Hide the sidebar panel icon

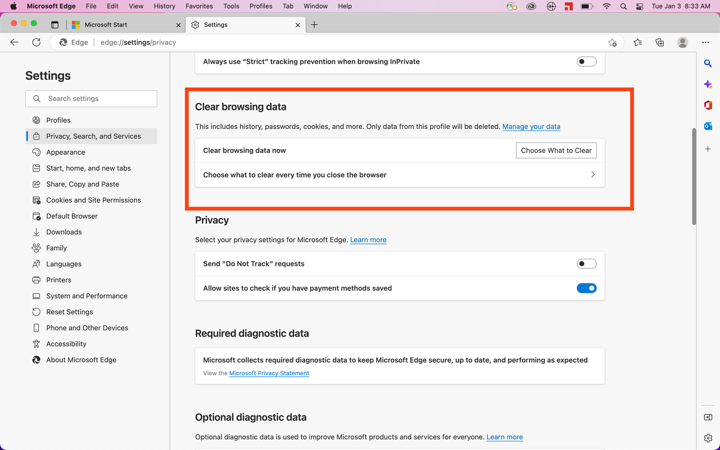708,417
